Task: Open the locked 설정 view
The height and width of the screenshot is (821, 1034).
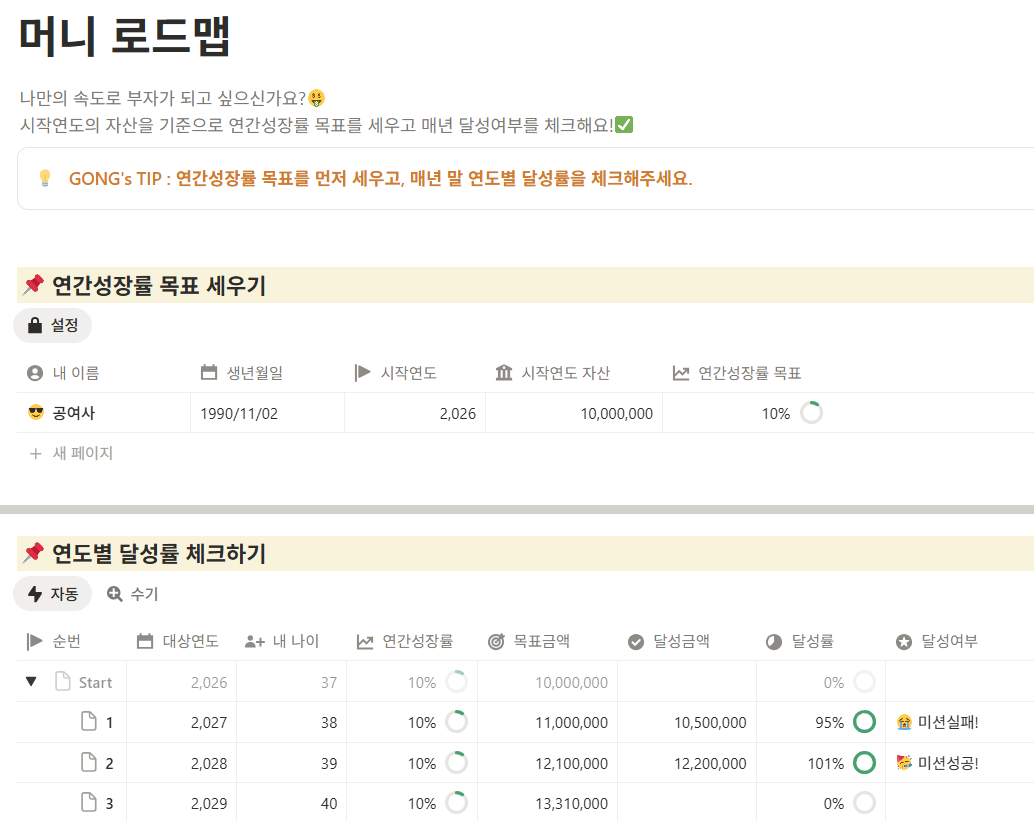Action: point(52,325)
